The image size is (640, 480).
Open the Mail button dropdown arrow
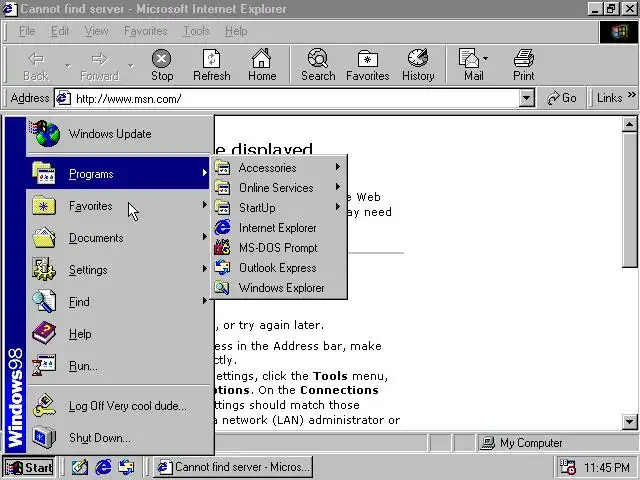pos(485,59)
